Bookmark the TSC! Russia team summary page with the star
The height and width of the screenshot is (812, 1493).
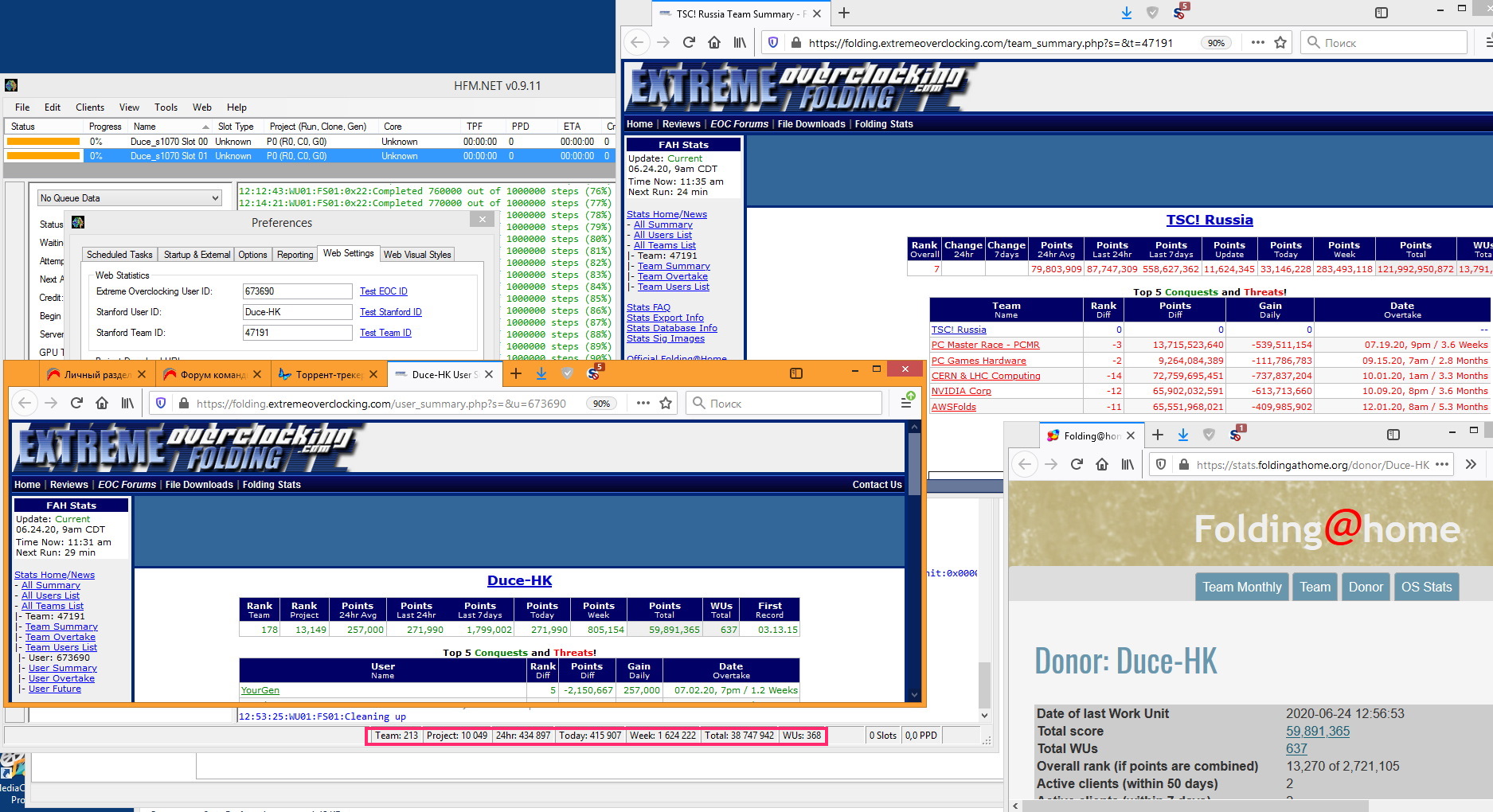pyautogui.click(x=1280, y=43)
